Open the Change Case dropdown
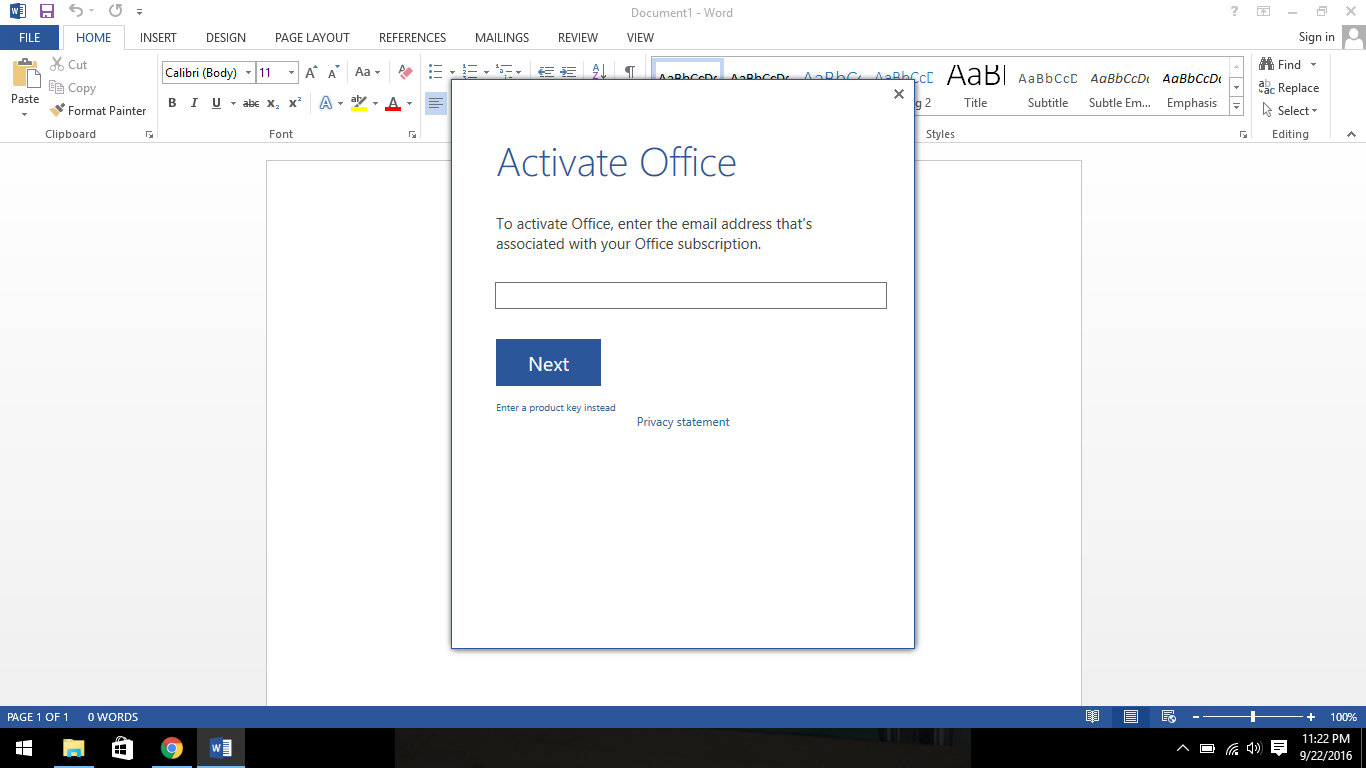Image resolution: width=1366 pixels, height=768 pixels. (367, 73)
